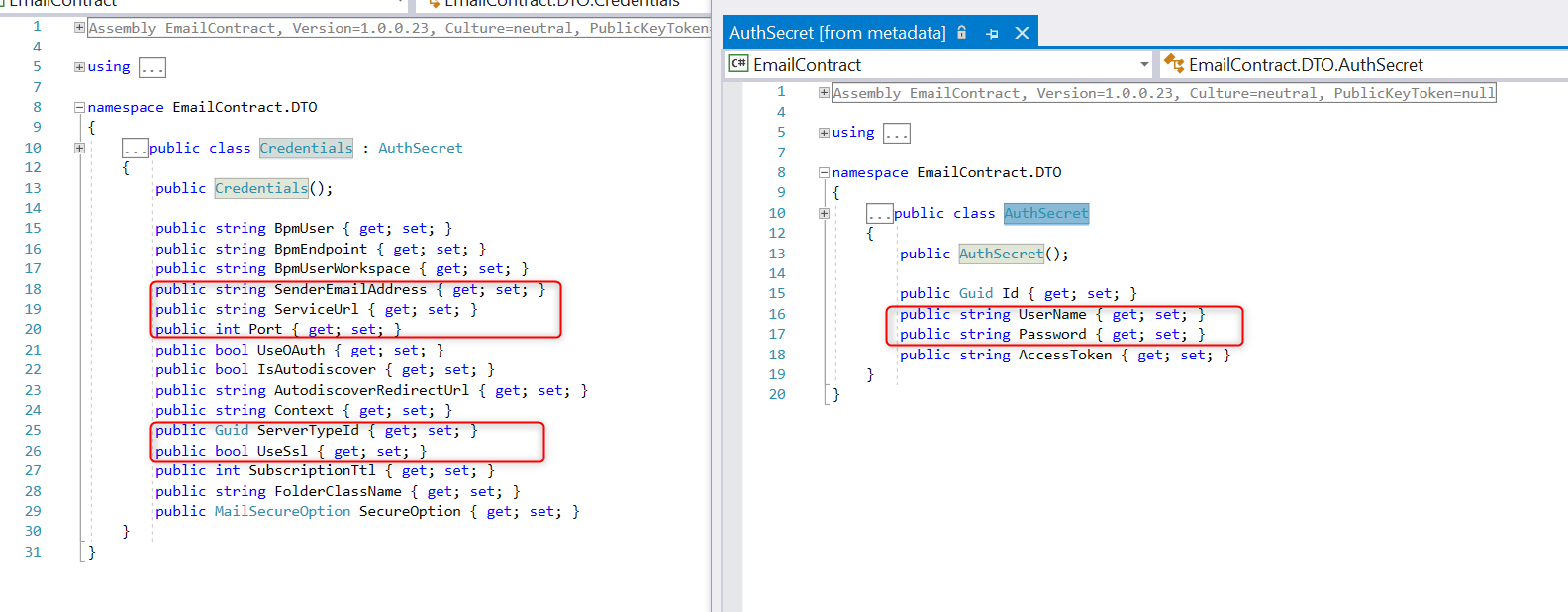Click the collapsed ellipsis box after using in right pane
The width and height of the screenshot is (1568, 612).
tap(896, 133)
